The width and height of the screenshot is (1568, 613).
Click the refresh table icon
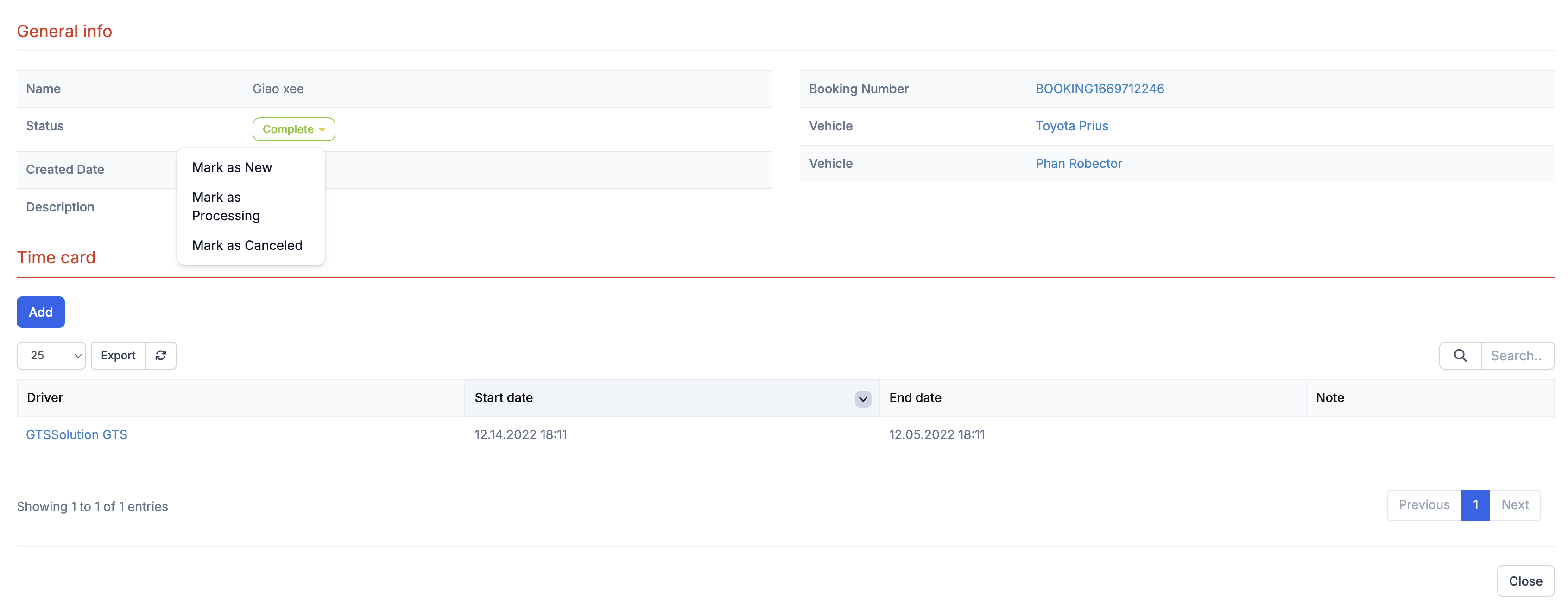point(161,355)
